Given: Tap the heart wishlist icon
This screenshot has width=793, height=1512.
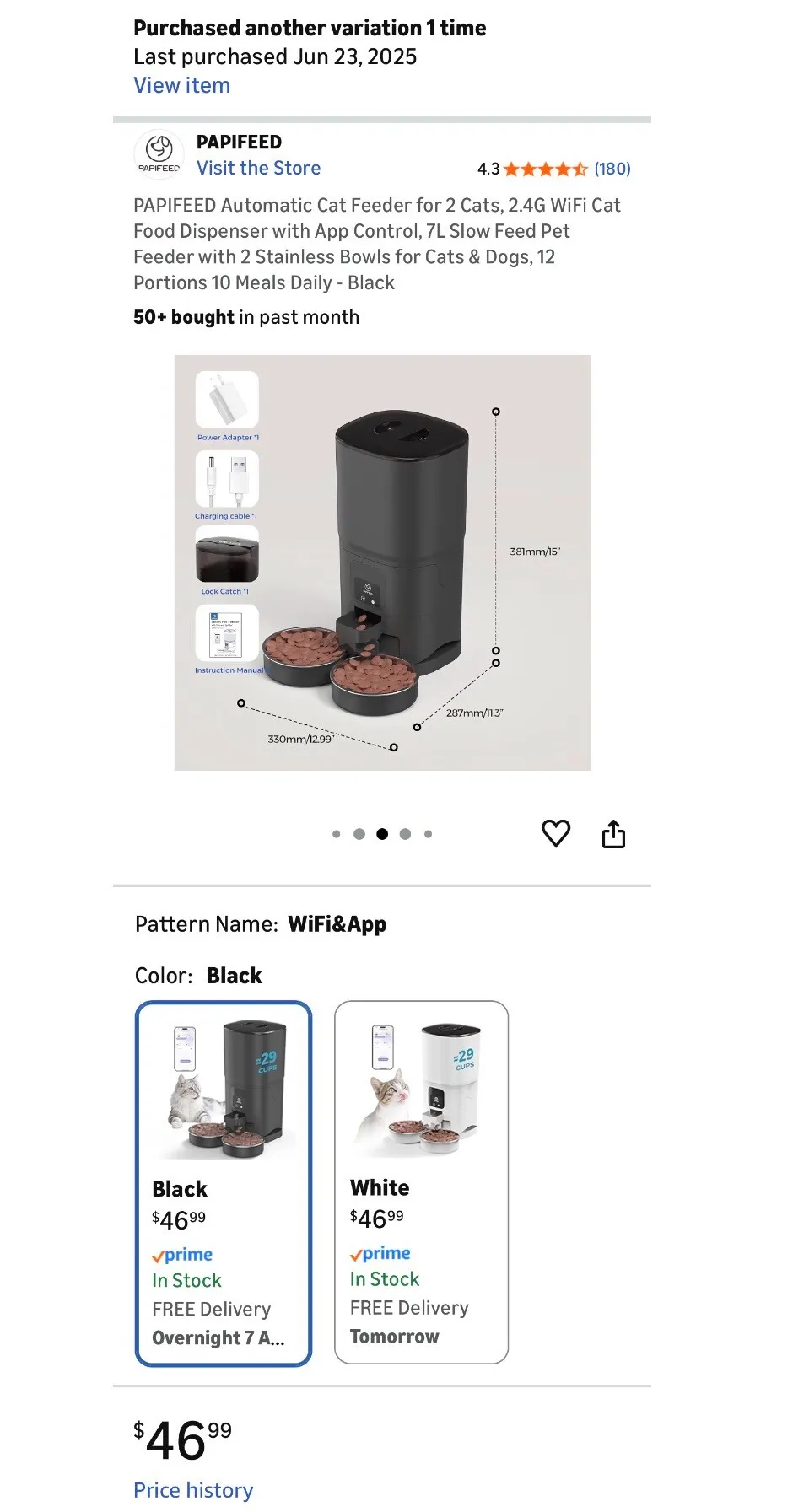Looking at the screenshot, I should point(556,833).
